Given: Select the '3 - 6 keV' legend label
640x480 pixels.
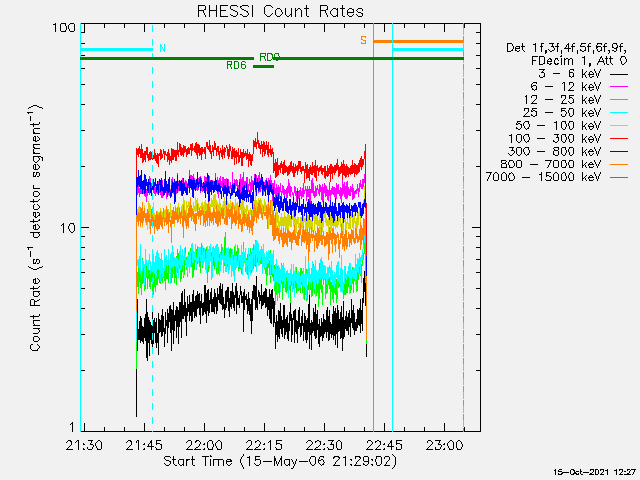Looking at the screenshot, I should (x=569, y=74).
